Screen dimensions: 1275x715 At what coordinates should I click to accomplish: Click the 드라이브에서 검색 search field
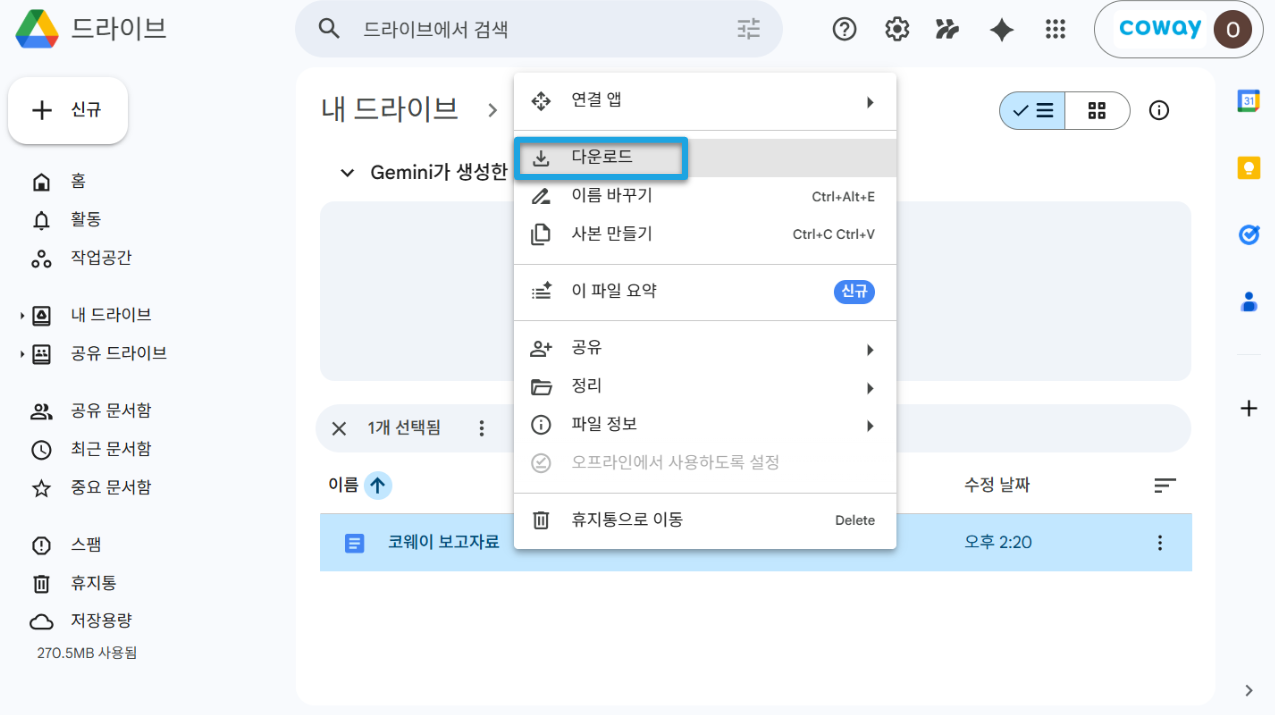click(x=538, y=29)
